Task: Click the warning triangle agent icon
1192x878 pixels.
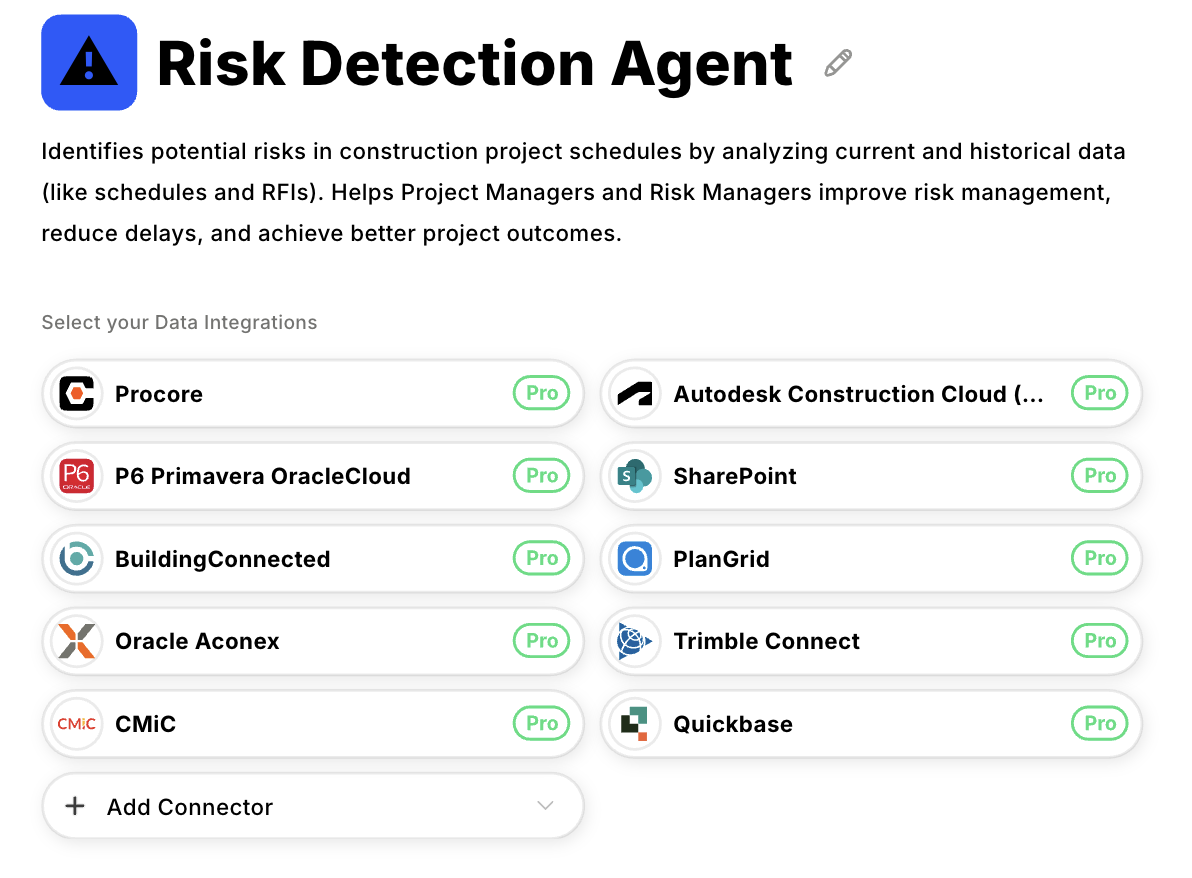Action: (87, 62)
